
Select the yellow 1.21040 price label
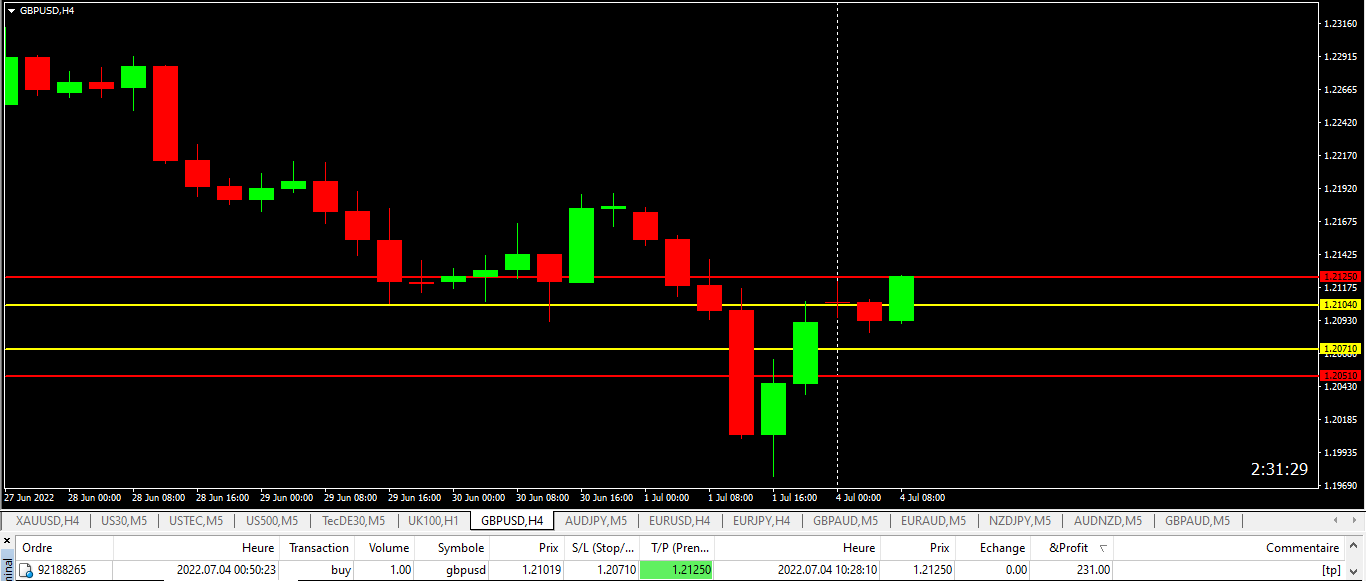click(1340, 304)
